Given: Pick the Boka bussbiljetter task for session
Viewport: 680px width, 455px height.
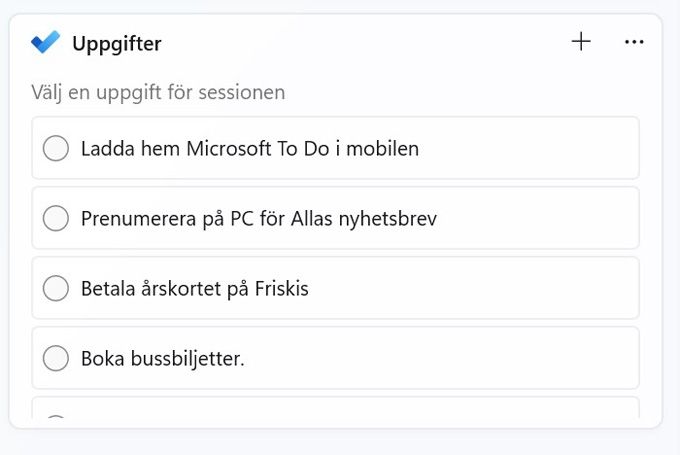Looking at the screenshot, I should click(x=336, y=358).
